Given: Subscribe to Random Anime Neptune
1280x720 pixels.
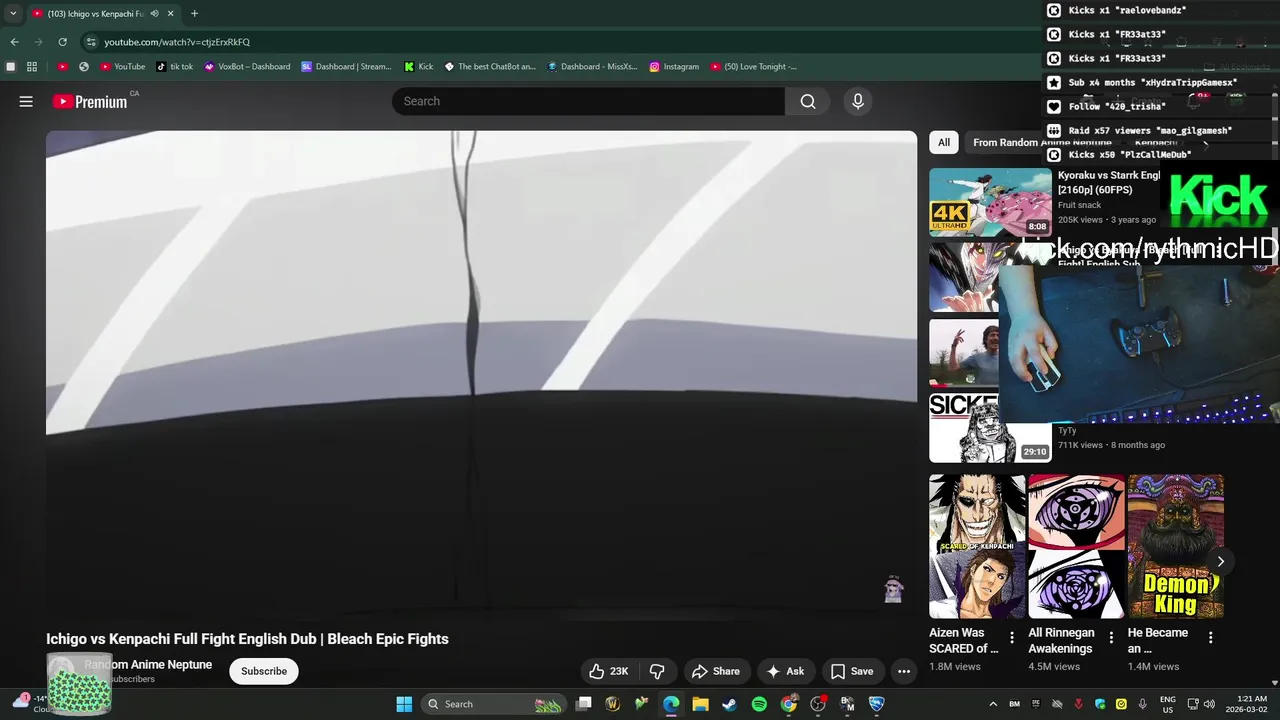Looking at the screenshot, I should [264, 671].
